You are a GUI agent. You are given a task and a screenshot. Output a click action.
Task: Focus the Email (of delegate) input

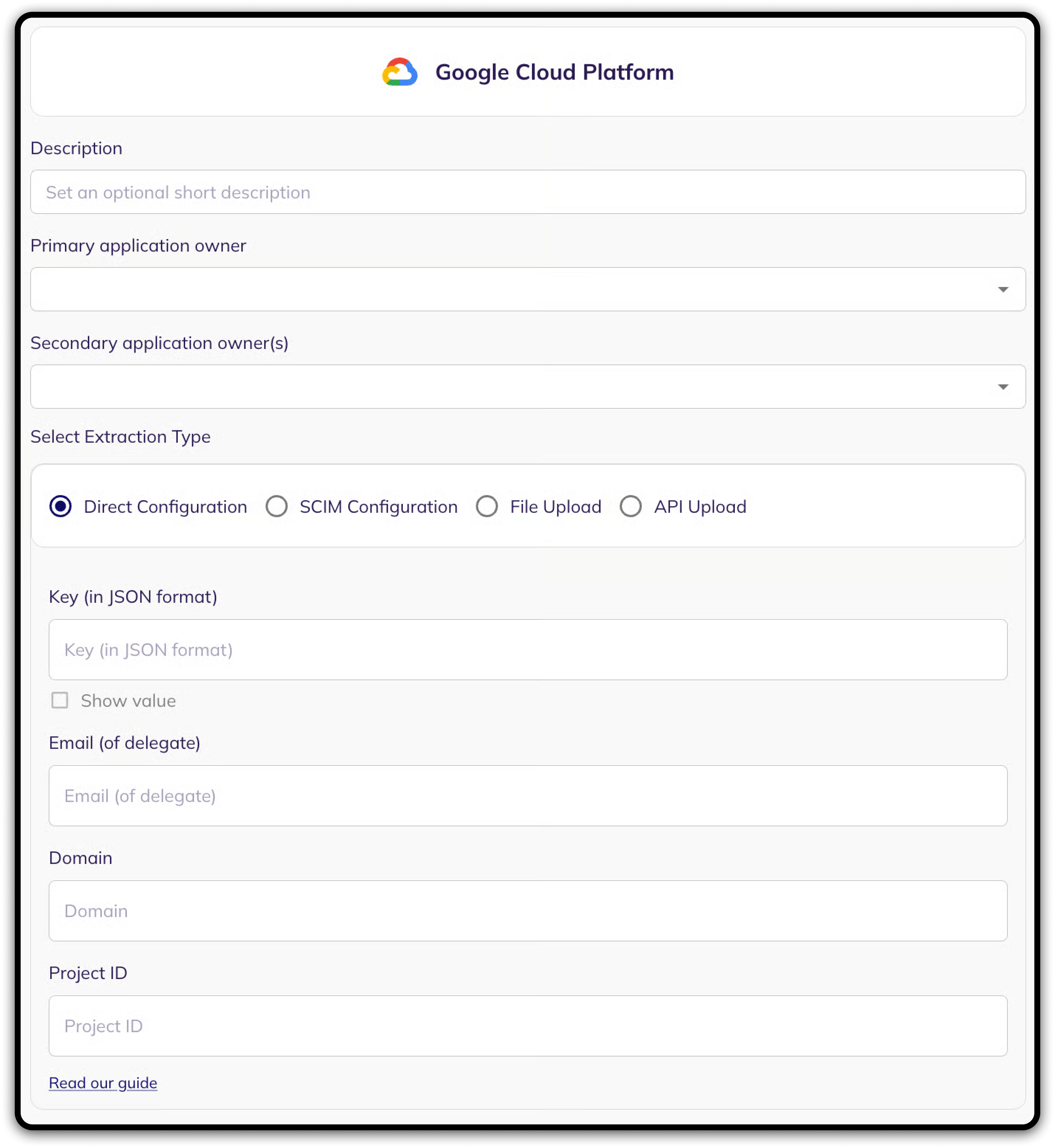tap(527, 796)
